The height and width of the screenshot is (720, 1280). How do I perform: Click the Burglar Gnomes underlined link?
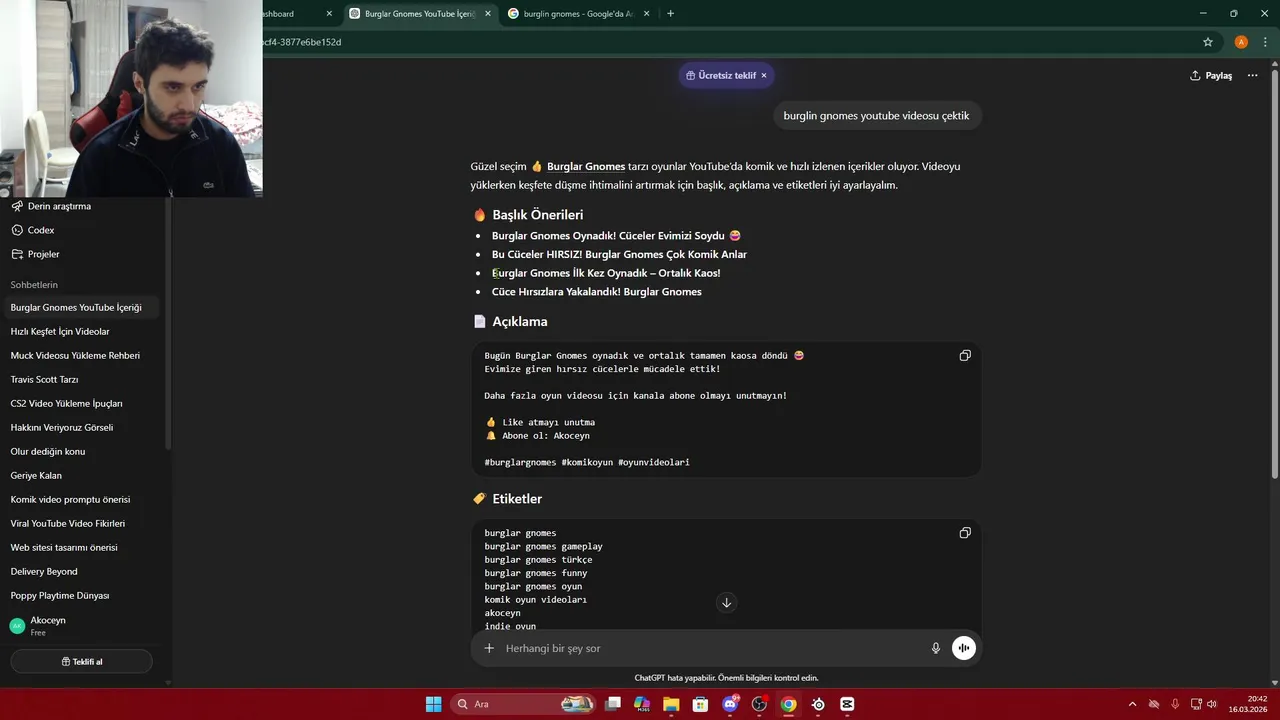pyautogui.click(x=586, y=166)
